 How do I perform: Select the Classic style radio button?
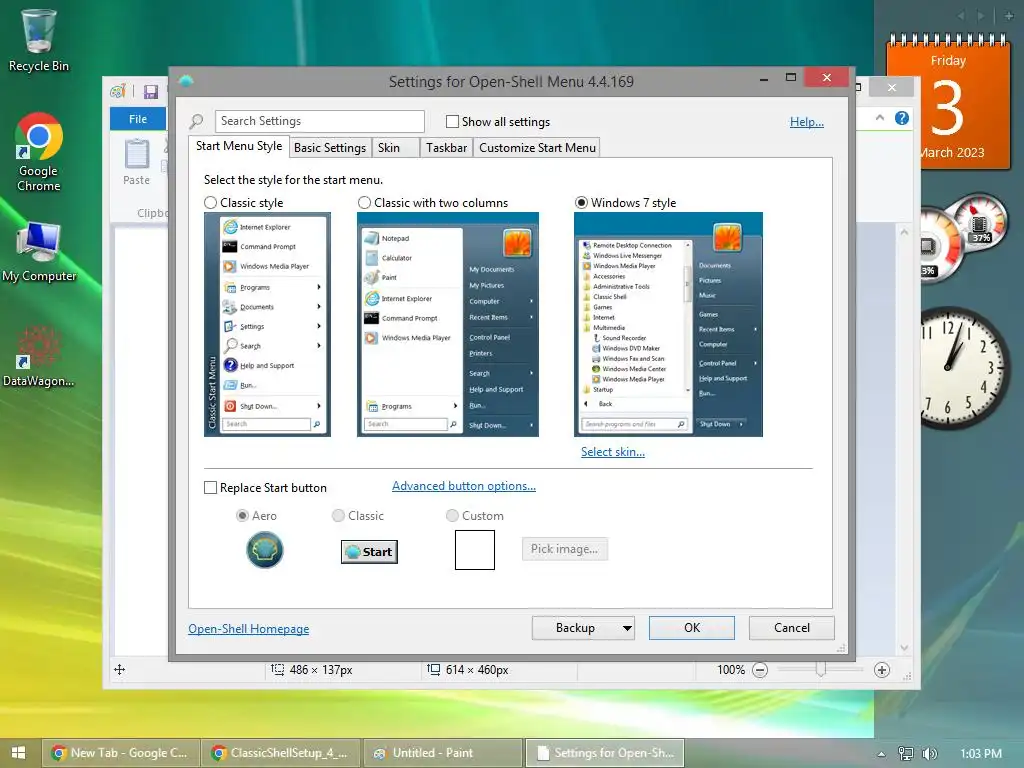210,202
